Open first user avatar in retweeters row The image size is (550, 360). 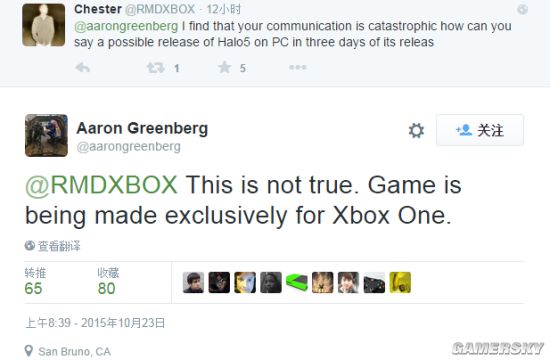click(x=193, y=282)
